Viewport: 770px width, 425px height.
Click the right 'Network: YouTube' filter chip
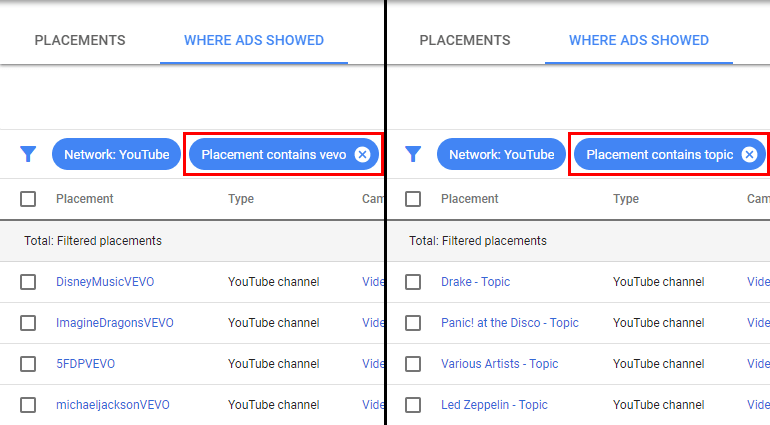click(502, 154)
